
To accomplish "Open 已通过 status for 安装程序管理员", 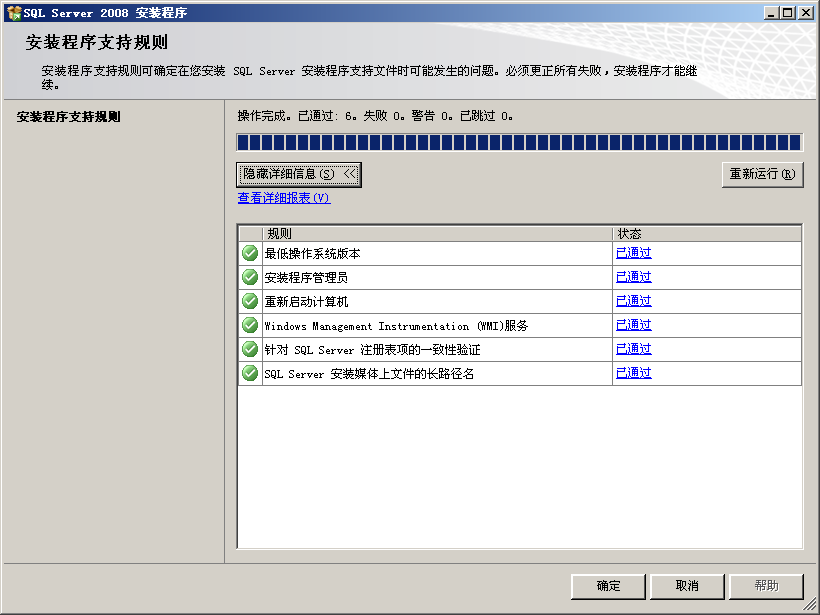I will [634, 277].
